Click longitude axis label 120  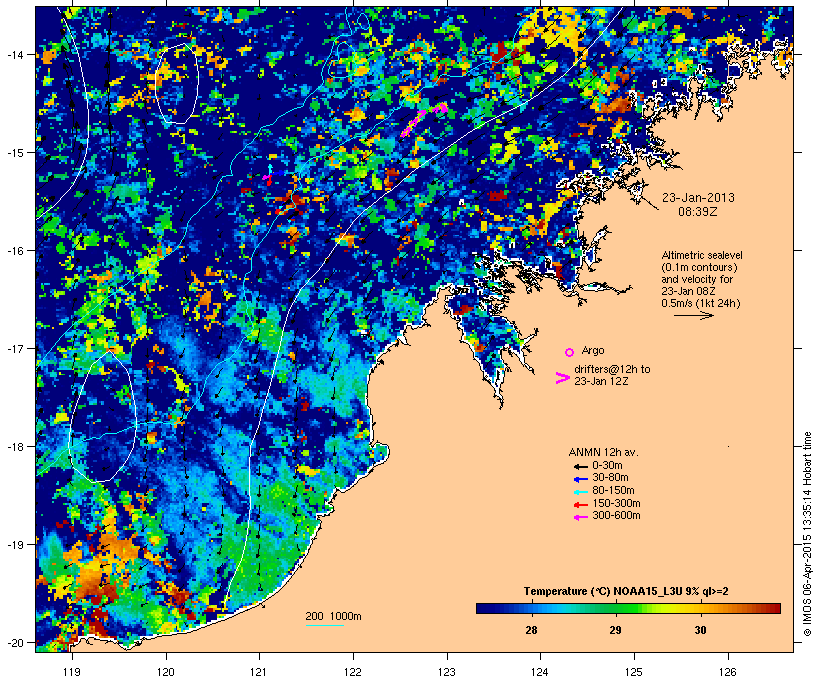pos(166,672)
